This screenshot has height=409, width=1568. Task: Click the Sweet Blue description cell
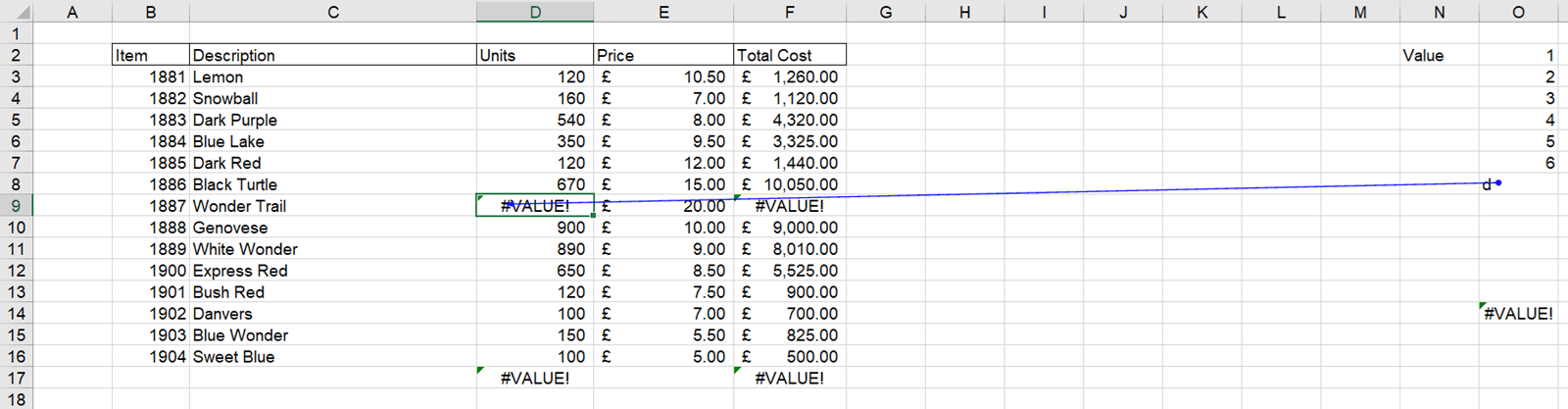332,357
